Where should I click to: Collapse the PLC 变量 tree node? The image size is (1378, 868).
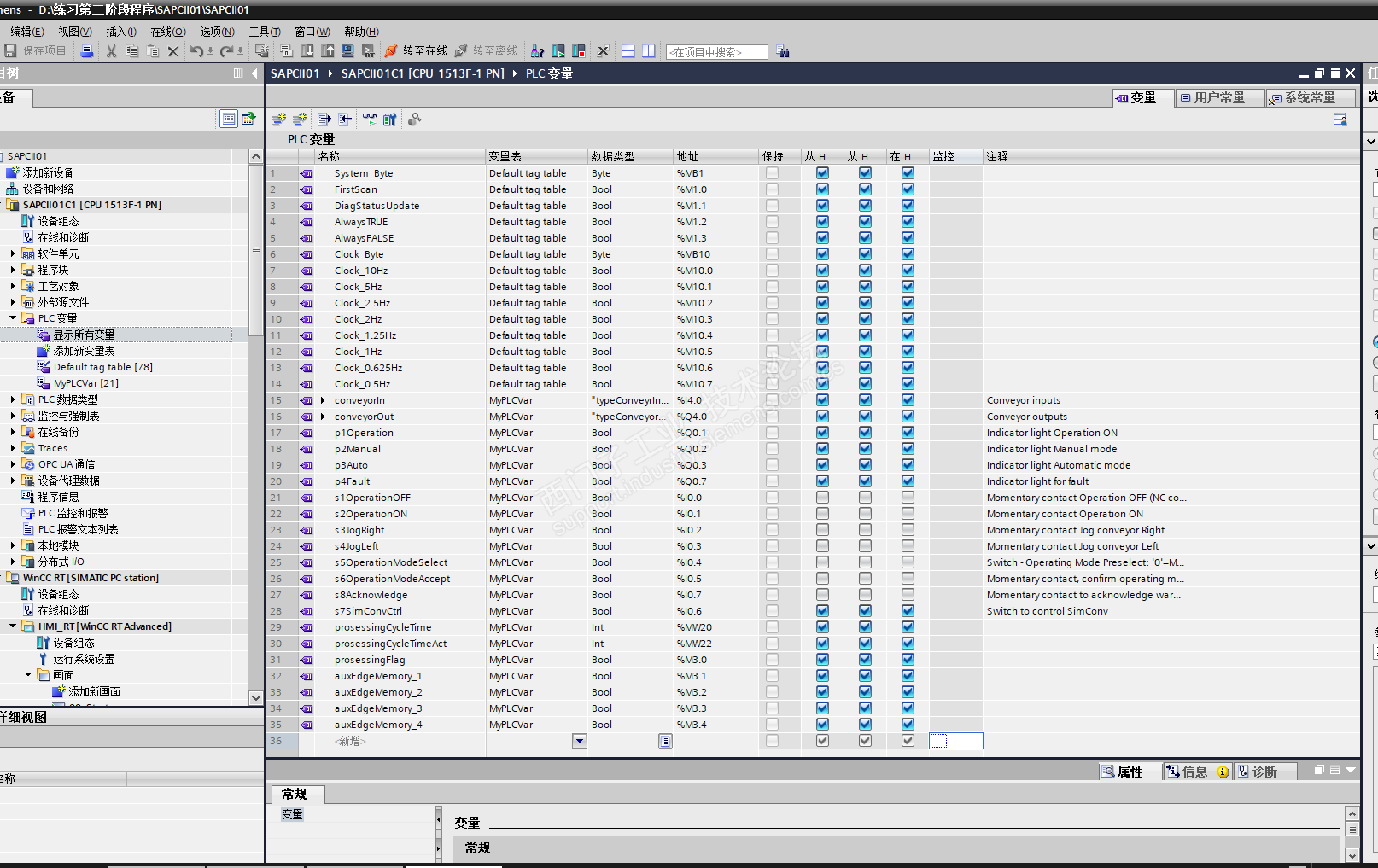(13, 318)
